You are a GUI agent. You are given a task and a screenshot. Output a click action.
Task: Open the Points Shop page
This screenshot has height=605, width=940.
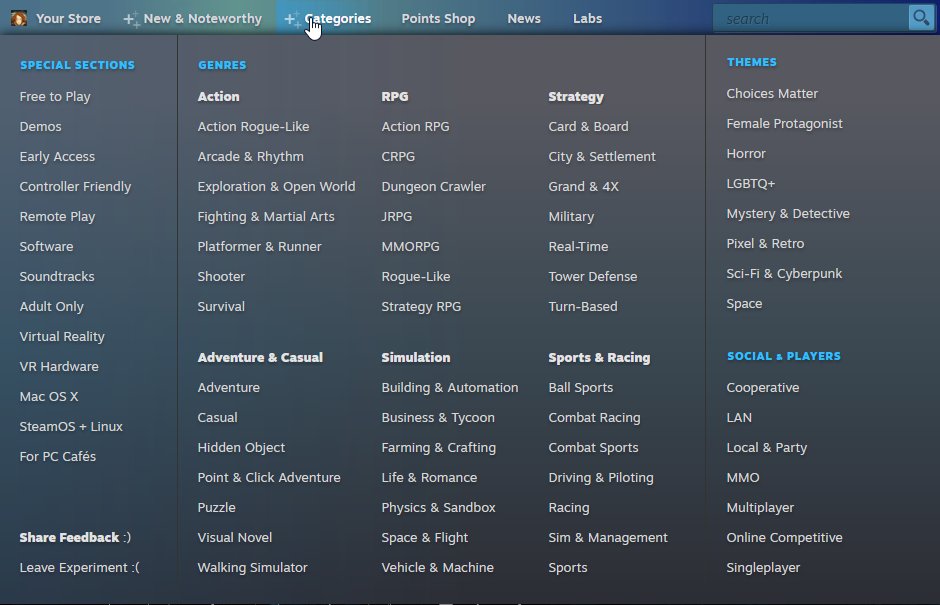pos(438,17)
